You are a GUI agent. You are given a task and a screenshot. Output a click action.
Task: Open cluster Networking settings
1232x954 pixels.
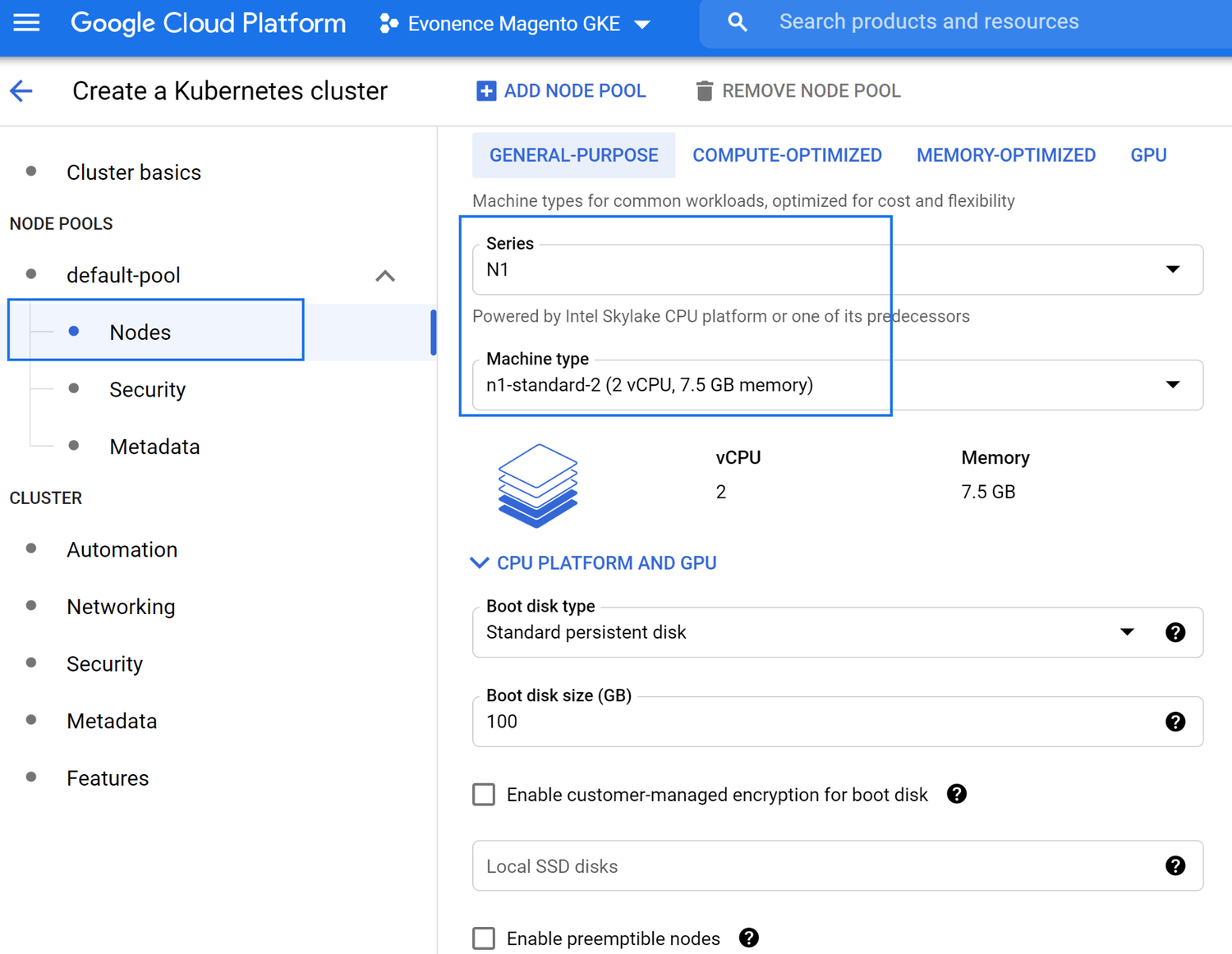[121, 607]
